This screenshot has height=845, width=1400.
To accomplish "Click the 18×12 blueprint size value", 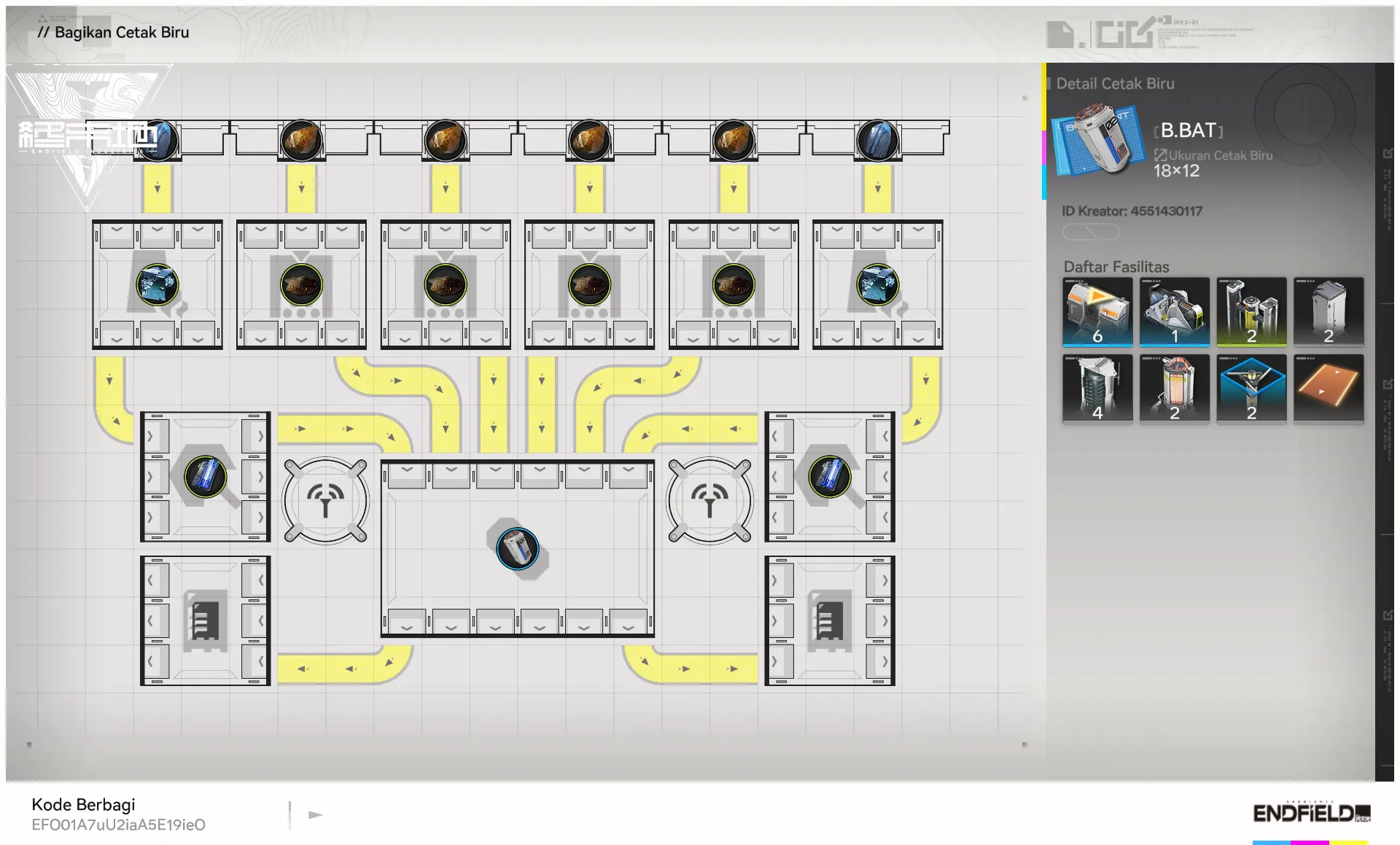I will (x=1175, y=171).
